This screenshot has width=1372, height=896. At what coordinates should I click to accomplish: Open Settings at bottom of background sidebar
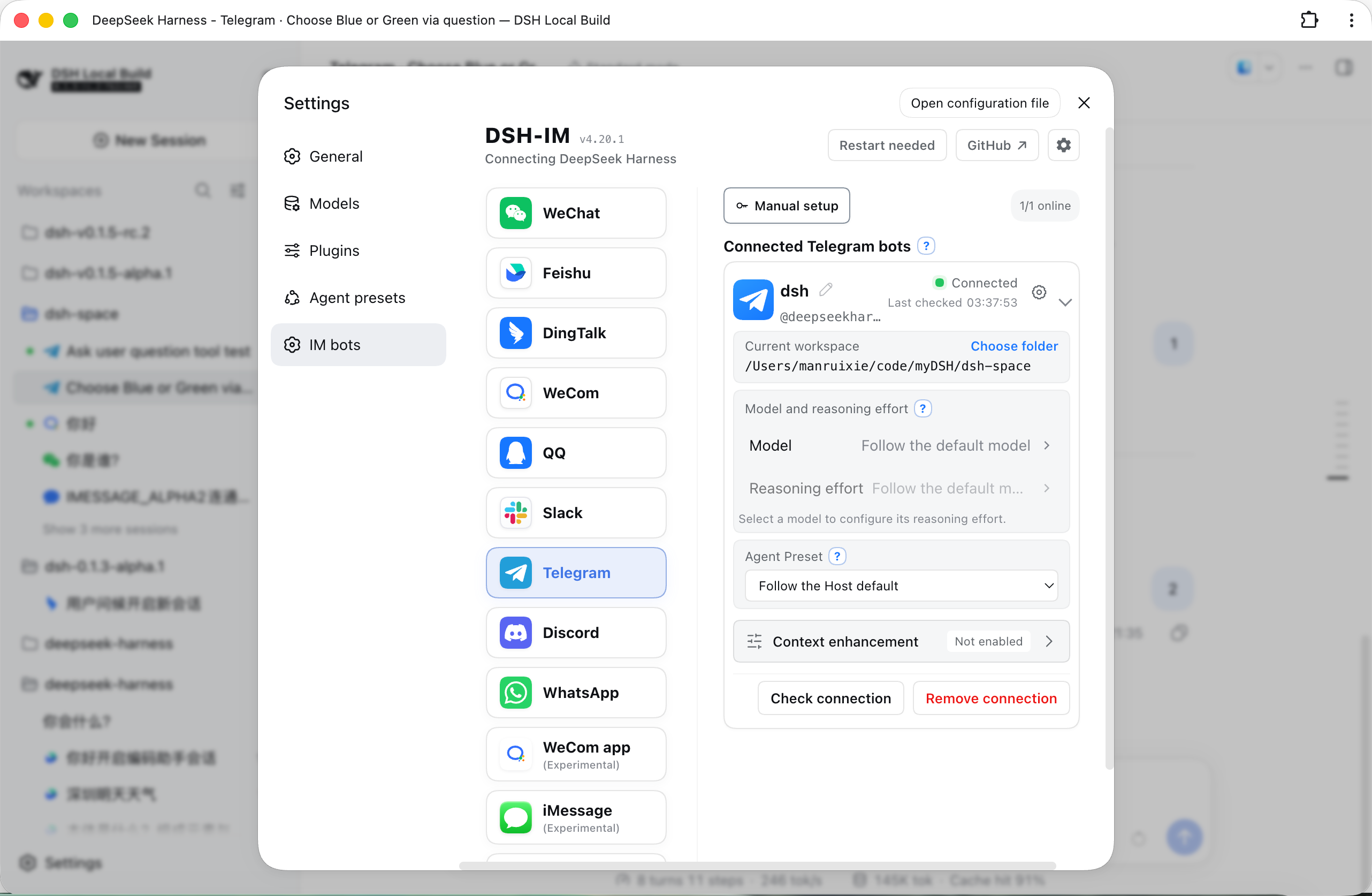pyautogui.click(x=60, y=863)
